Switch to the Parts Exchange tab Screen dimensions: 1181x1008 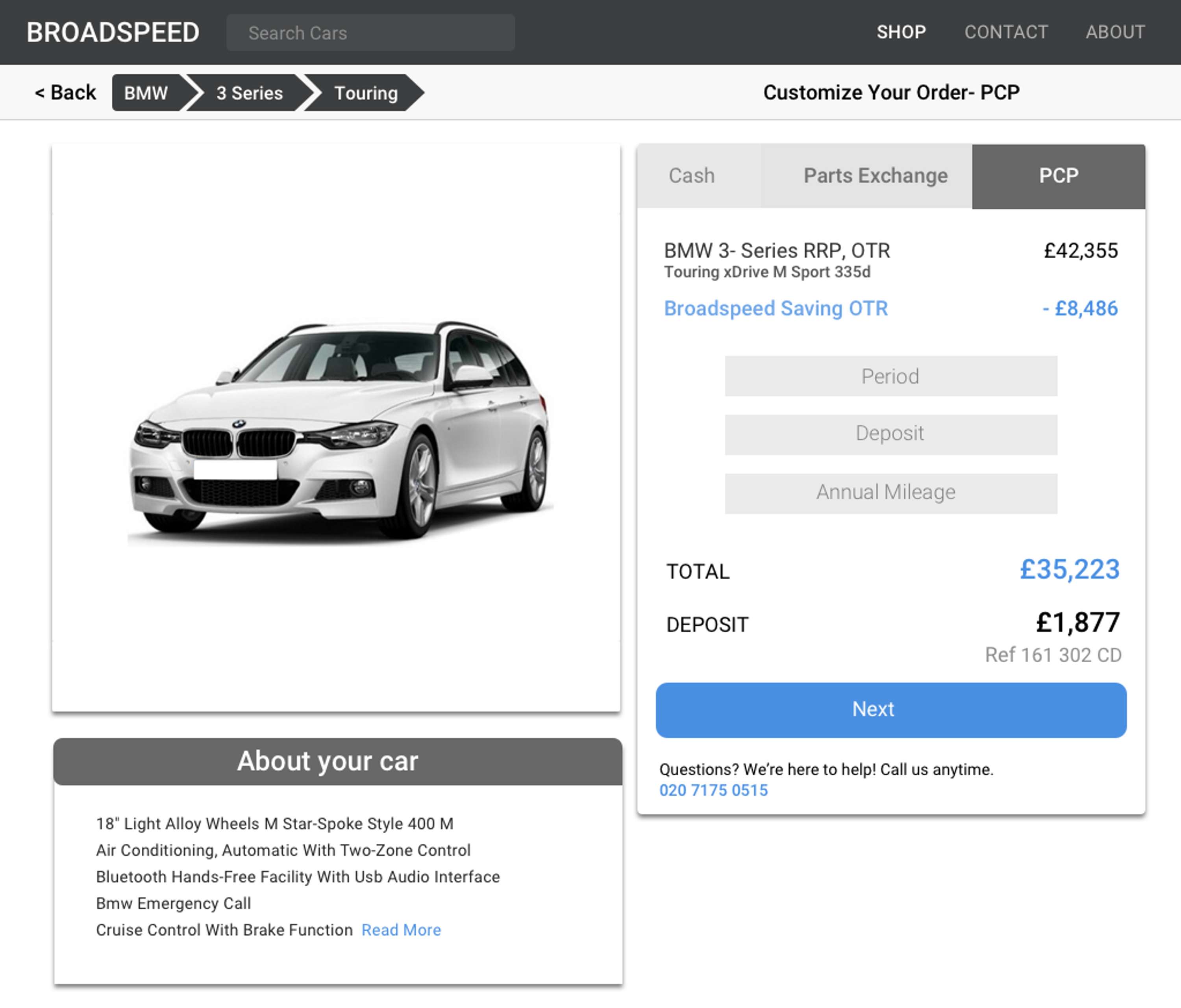pos(866,176)
